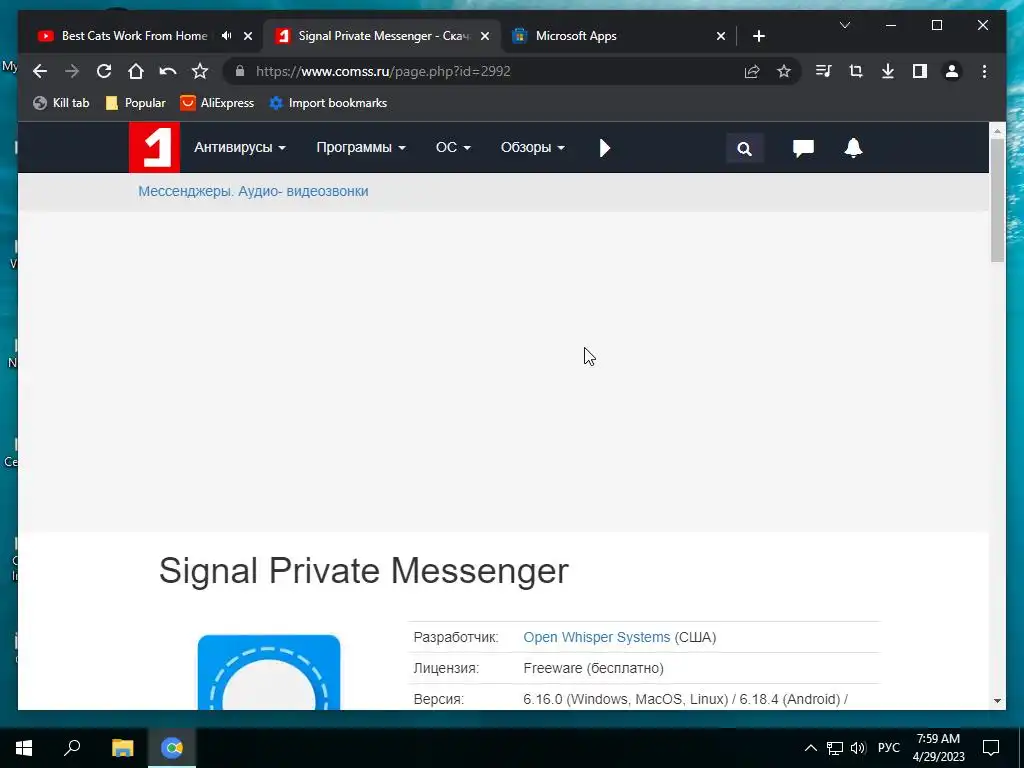Open the Windows Start menu
The width and height of the screenshot is (1024, 768).
coord(24,748)
